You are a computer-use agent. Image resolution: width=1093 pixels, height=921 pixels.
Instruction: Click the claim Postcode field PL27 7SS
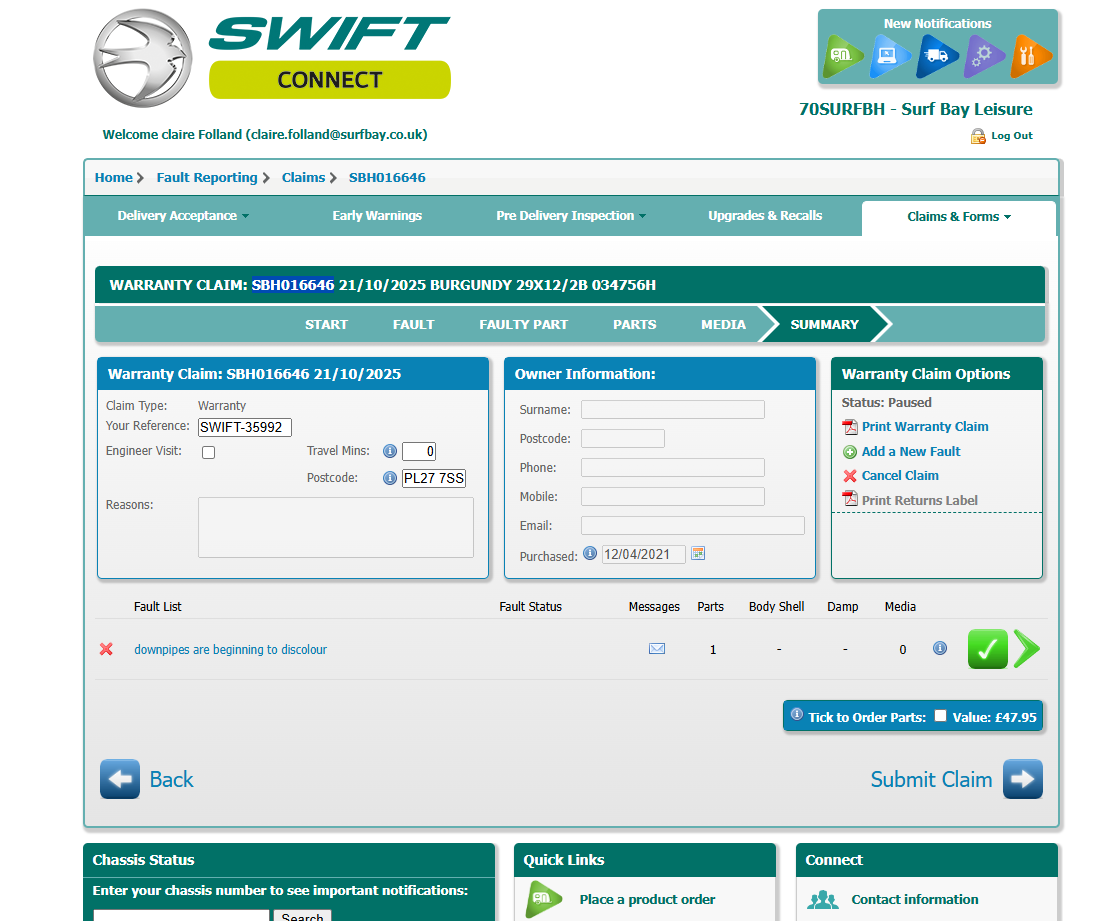coord(434,478)
